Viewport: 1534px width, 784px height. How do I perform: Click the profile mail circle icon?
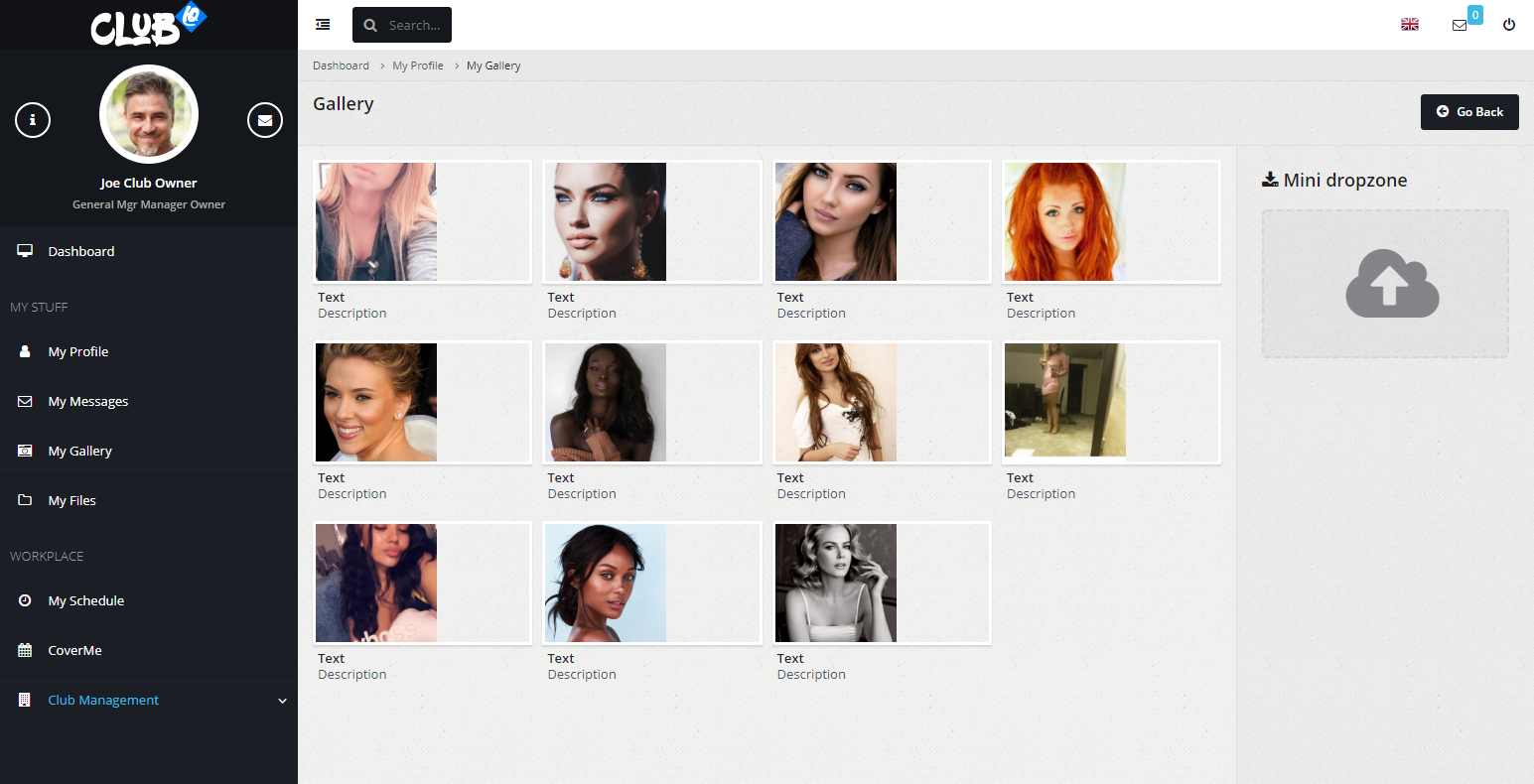point(265,120)
